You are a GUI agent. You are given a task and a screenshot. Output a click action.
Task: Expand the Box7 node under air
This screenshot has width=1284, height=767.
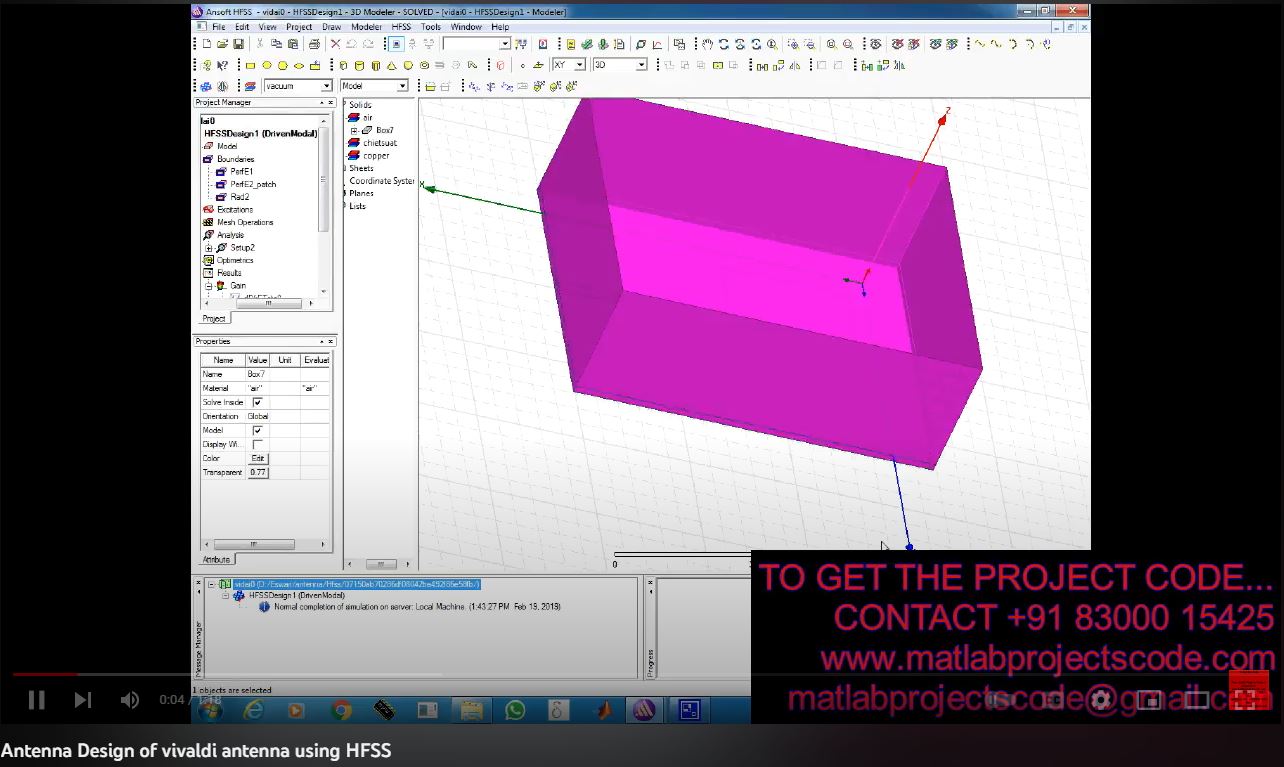pyautogui.click(x=354, y=131)
